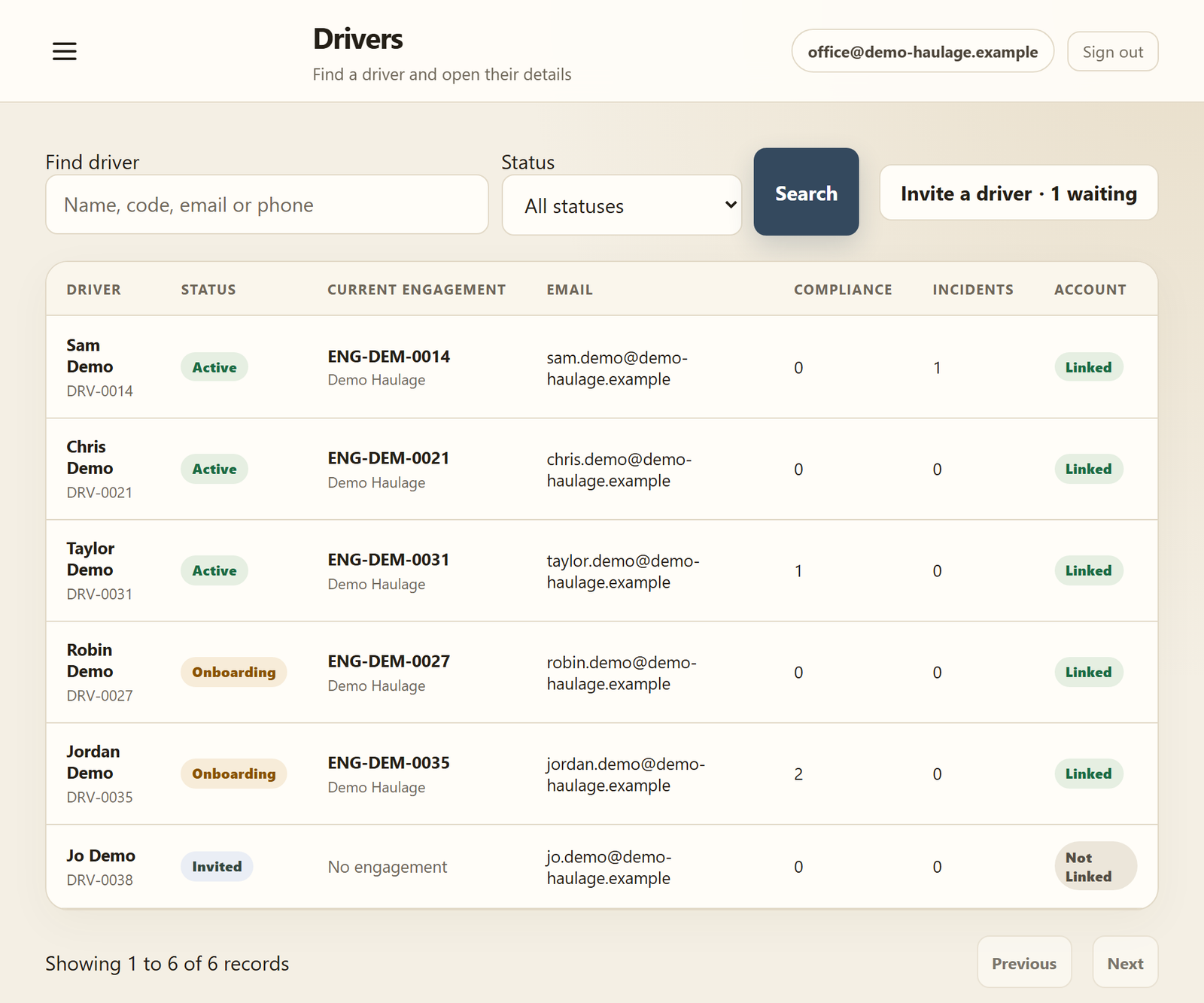This screenshot has height=1003, width=1204.
Task: Open Chris Demo driver row
Action: [x=602, y=469]
